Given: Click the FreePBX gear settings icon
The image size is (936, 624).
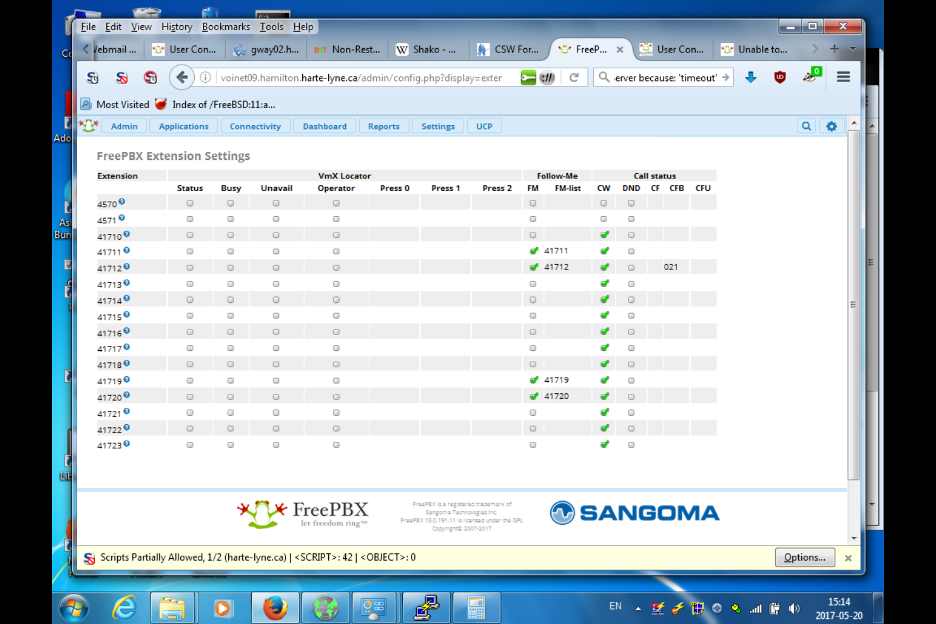Looking at the screenshot, I should coord(830,126).
